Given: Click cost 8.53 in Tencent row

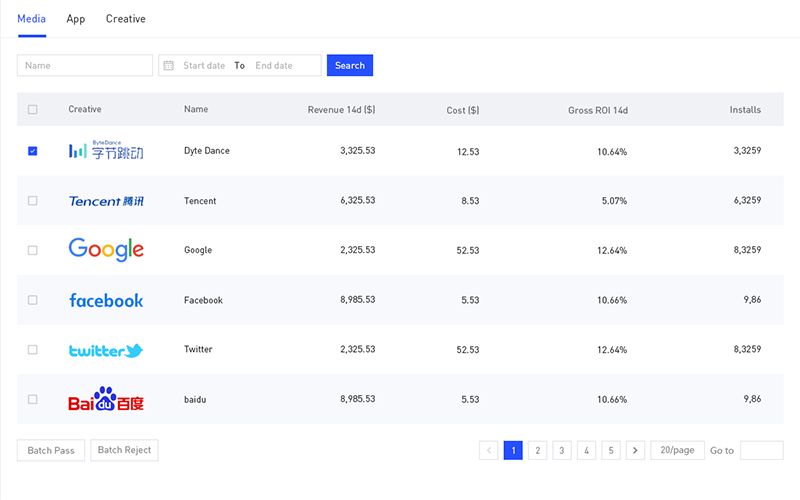Looking at the screenshot, I should 470,201.
